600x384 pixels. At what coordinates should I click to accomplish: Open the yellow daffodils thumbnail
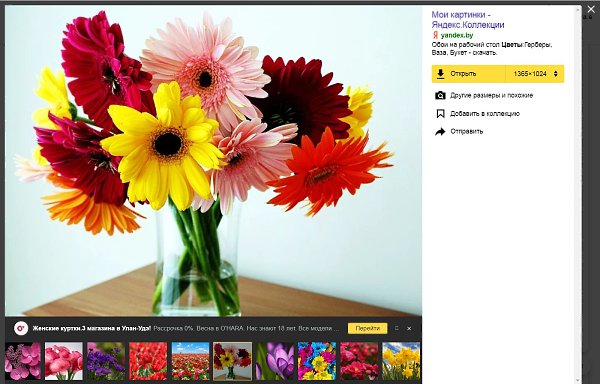click(x=401, y=361)
